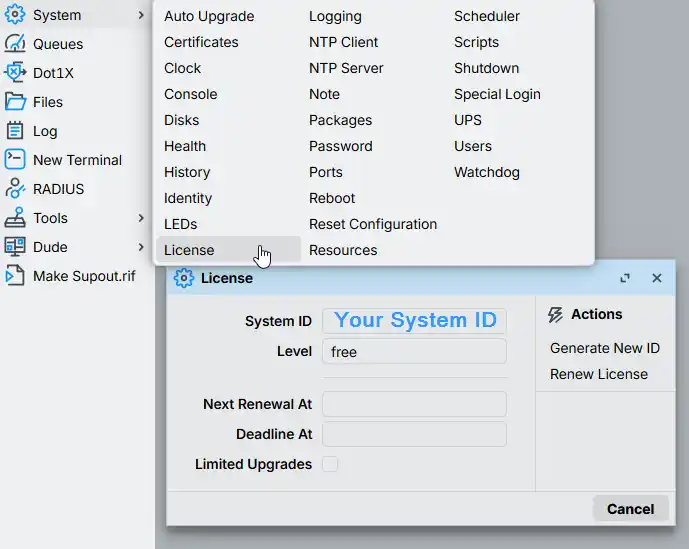Open UPS menu entry

[468, 120]
